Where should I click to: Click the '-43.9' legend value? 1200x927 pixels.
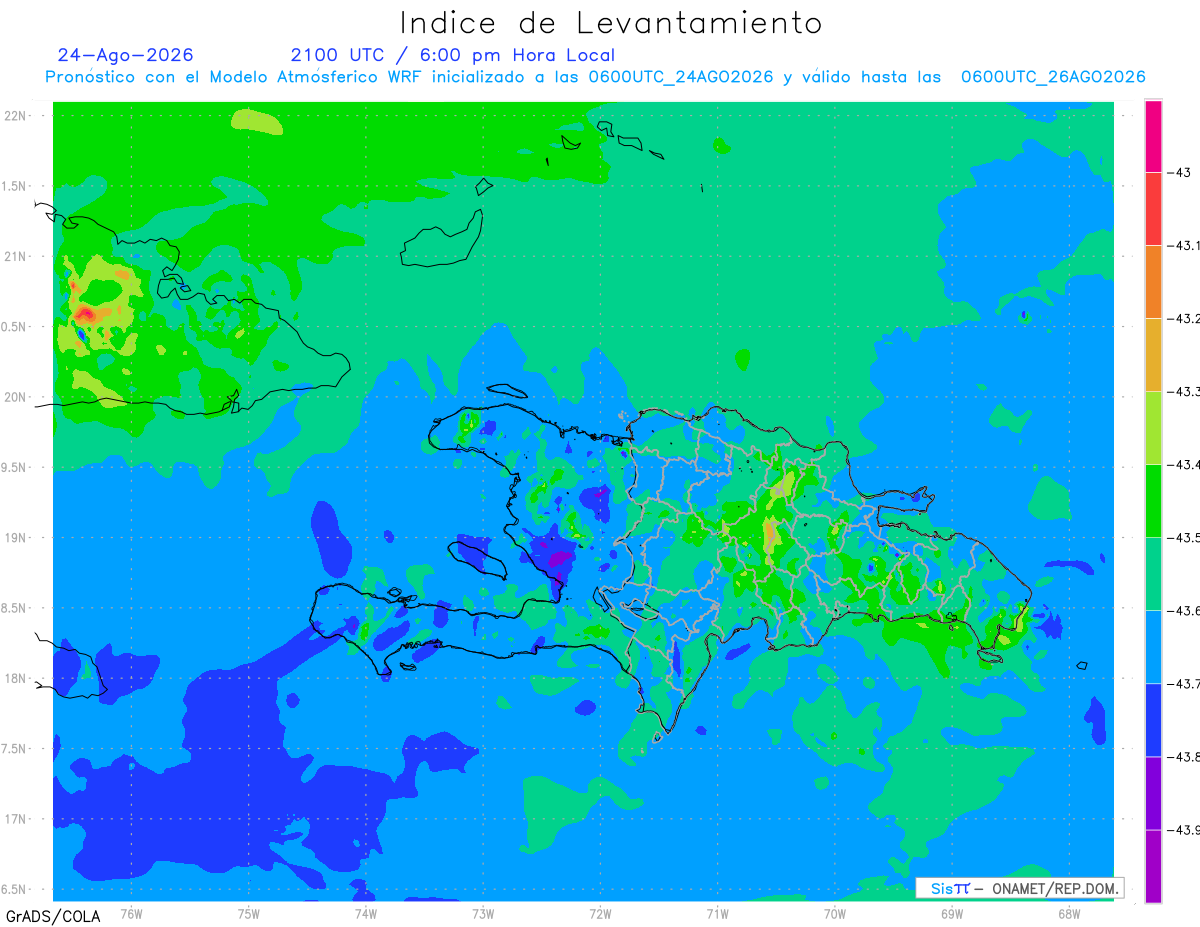tap(1184, 830)
